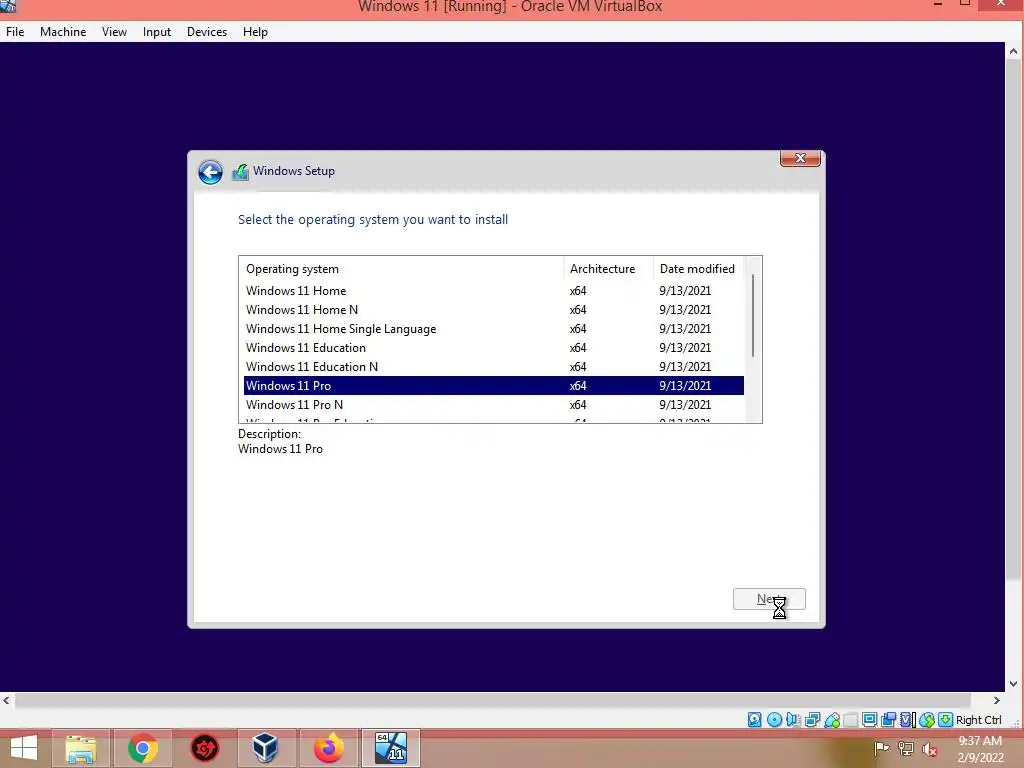Select Windows 11 Pro N edition
The image size is (1024, 768).
pyautogui.click(x=494, y=404)
